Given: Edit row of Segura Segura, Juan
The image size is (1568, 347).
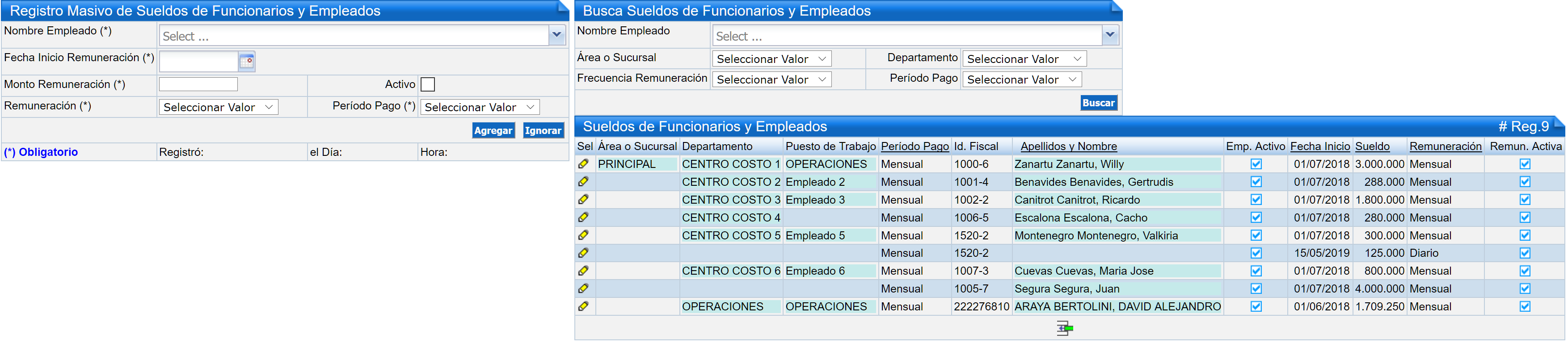Looking at the screenshot, I should (x=583, y=288).
